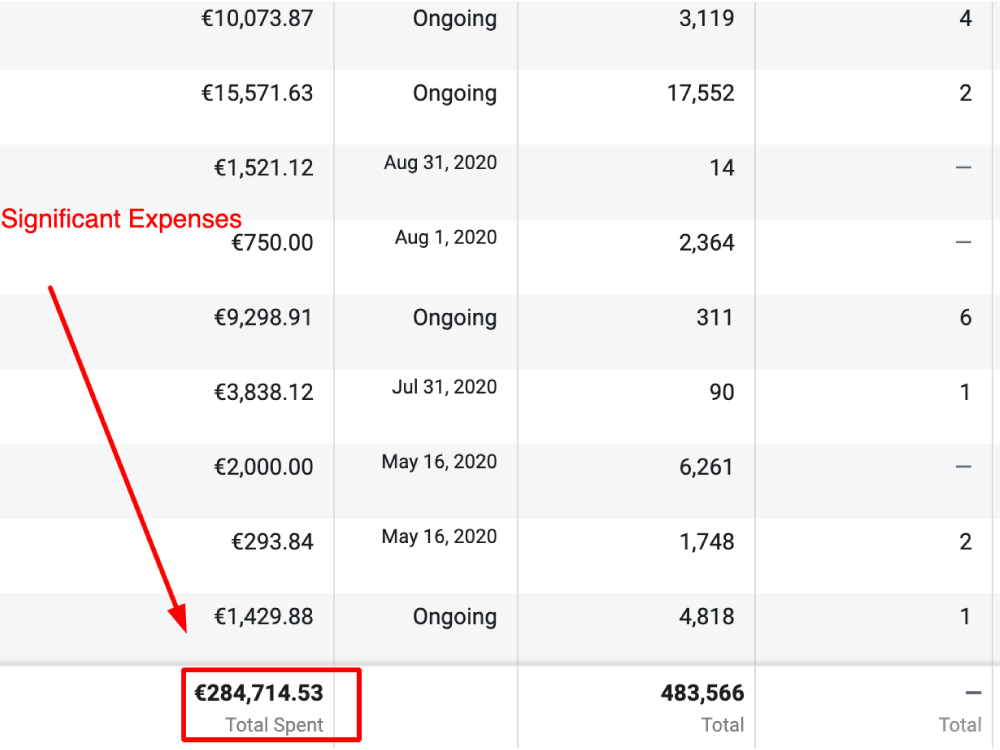Click the 6,261 results value
Viewport: 1000px width, 750px height.
click(x=706, y=467)
